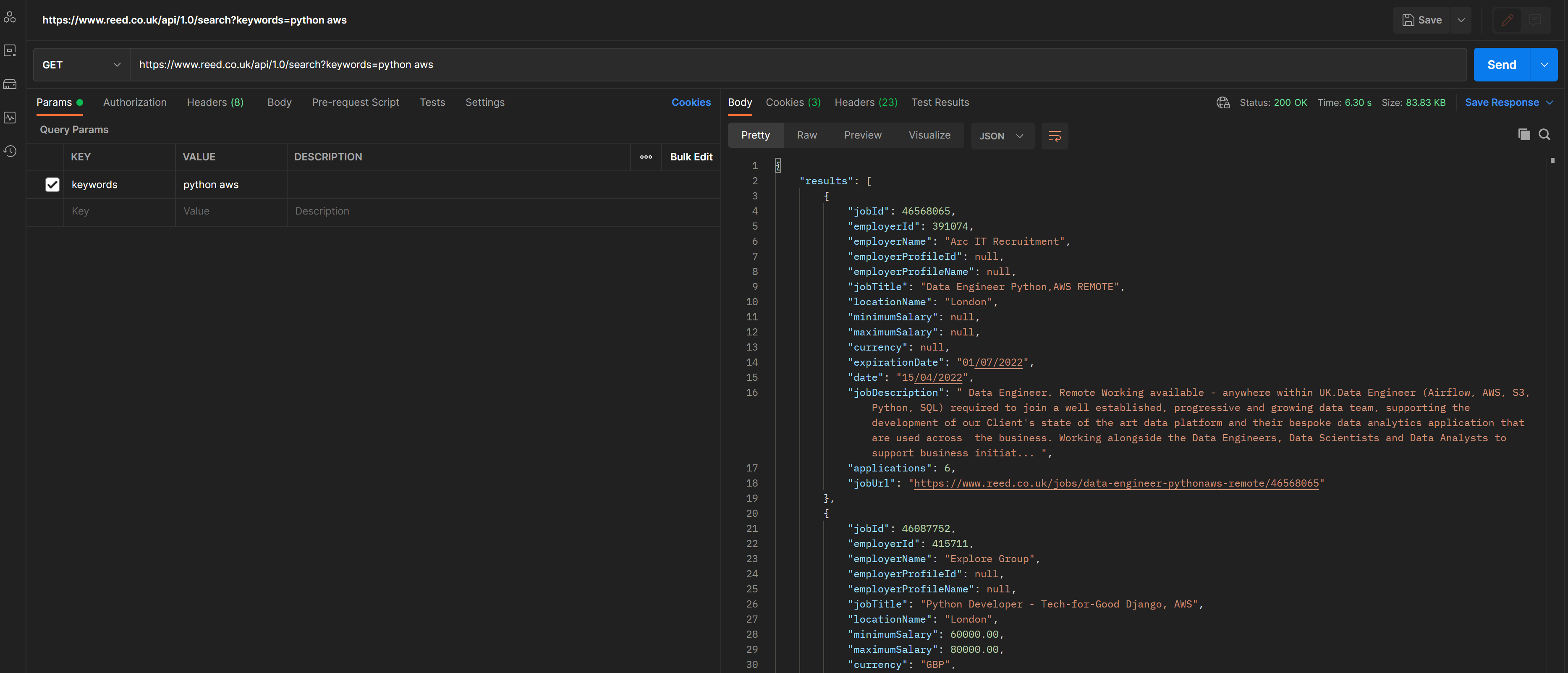Open the Test Results tab
The width and height of the screenshot is (1568, 673).
tap(940, 102)
